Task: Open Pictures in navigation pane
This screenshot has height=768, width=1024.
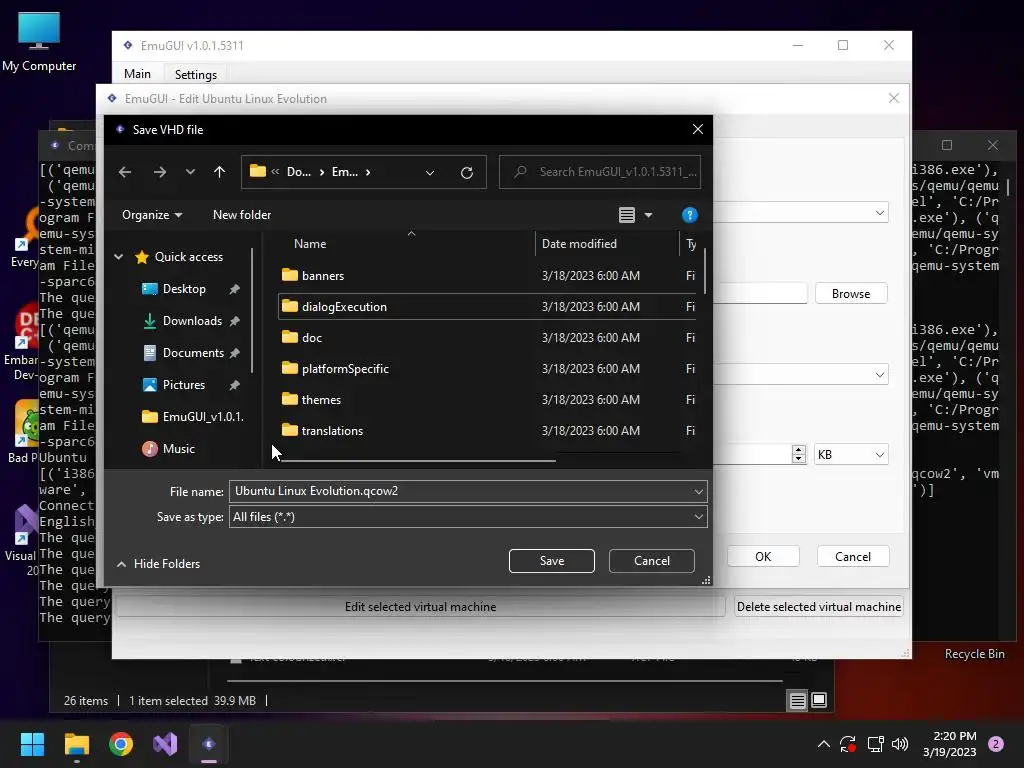Action: point(184,385)
